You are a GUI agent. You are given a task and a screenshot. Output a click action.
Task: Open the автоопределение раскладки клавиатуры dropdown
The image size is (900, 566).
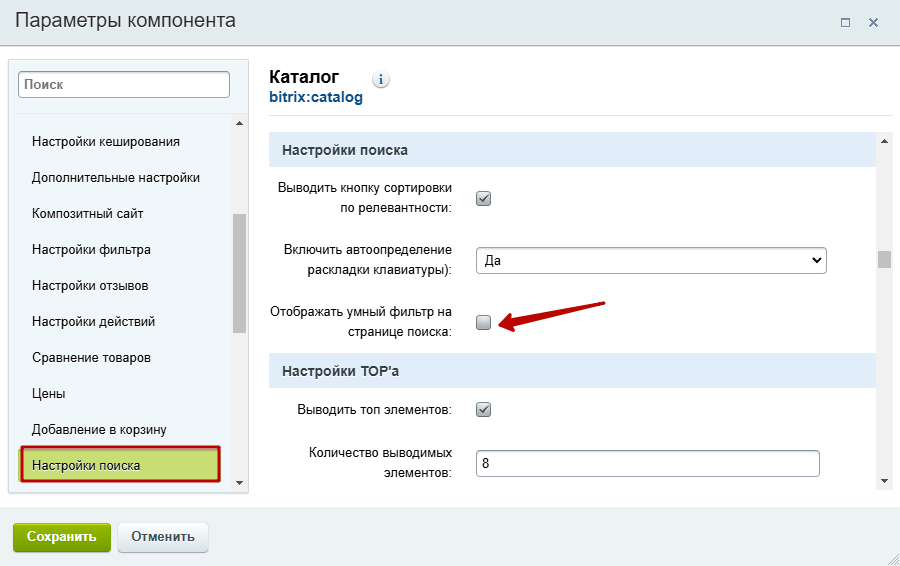(x=651, y=261)
